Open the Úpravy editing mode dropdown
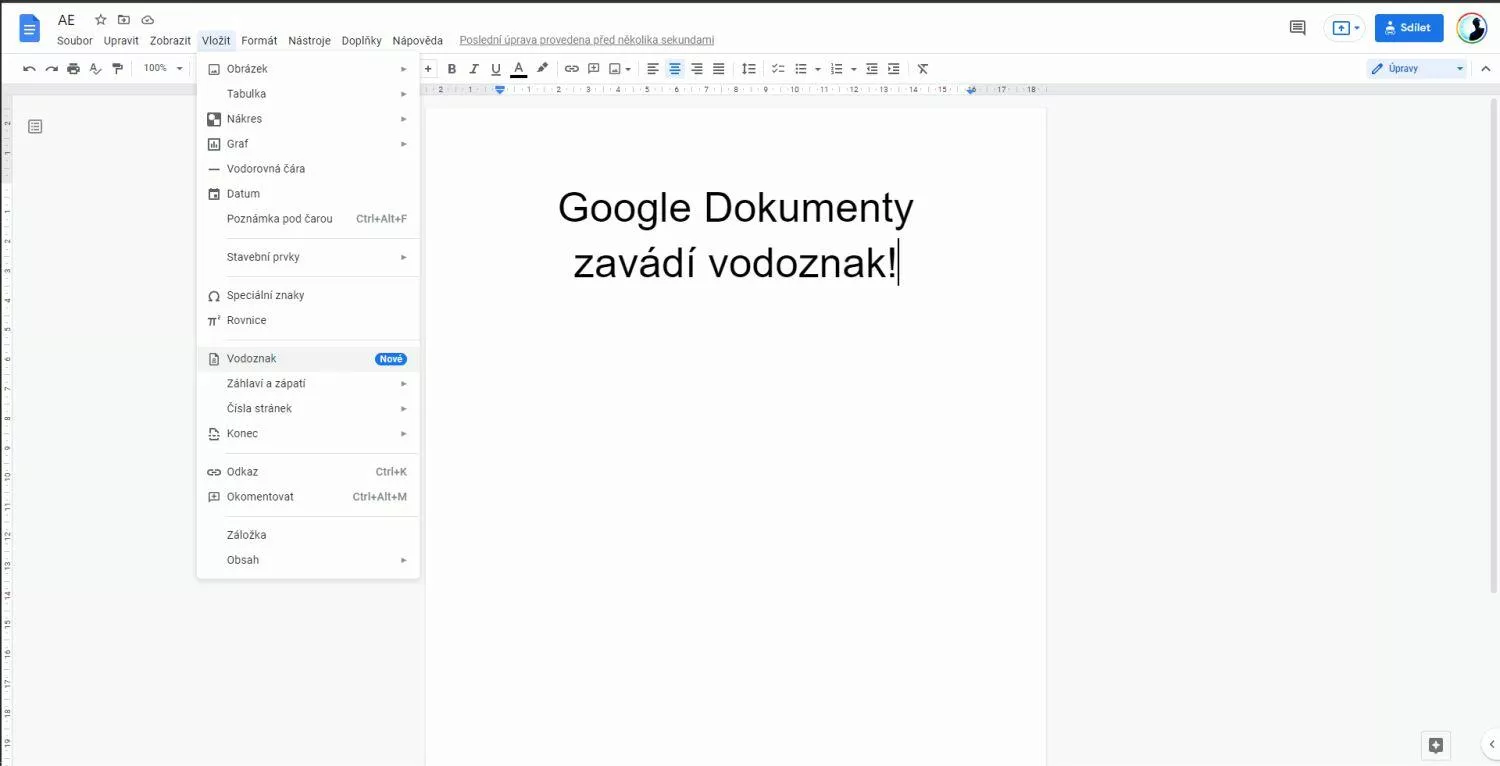1500x766 pixels. tap(1417, 69)
